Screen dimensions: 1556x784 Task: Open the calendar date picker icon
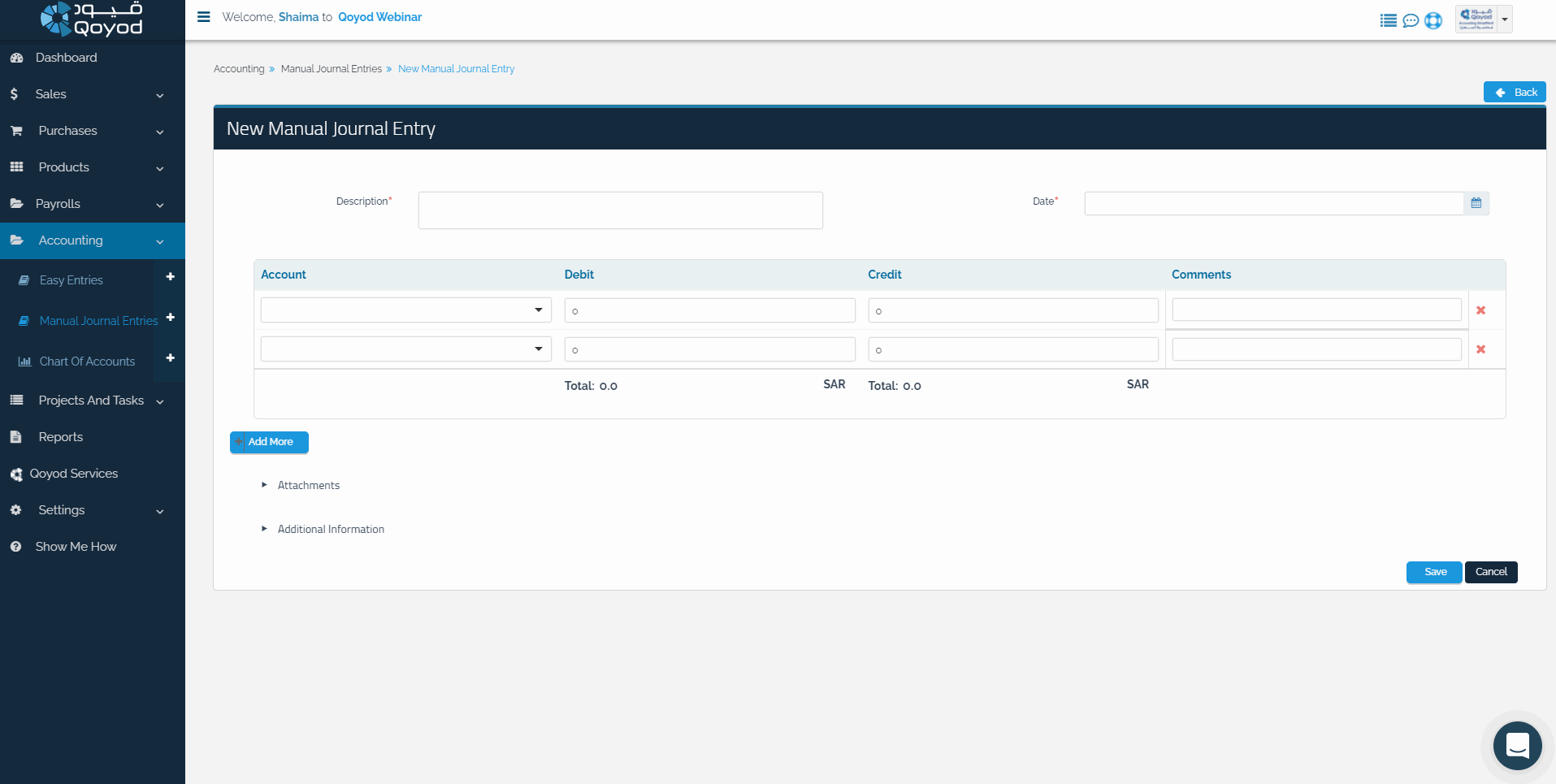(1476, 203)
